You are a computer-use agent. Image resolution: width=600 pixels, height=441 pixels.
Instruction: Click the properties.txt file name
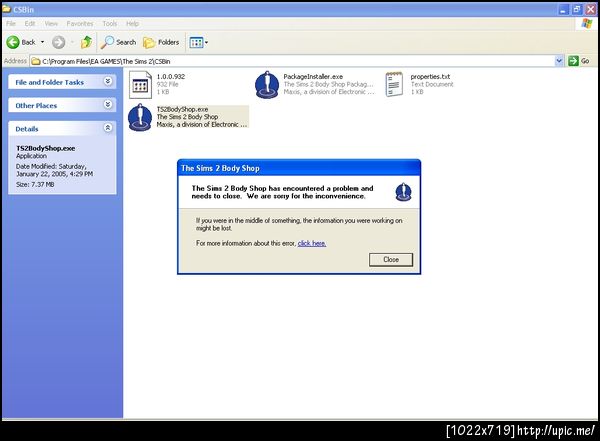pyautogui.click(x=430, y=77)
